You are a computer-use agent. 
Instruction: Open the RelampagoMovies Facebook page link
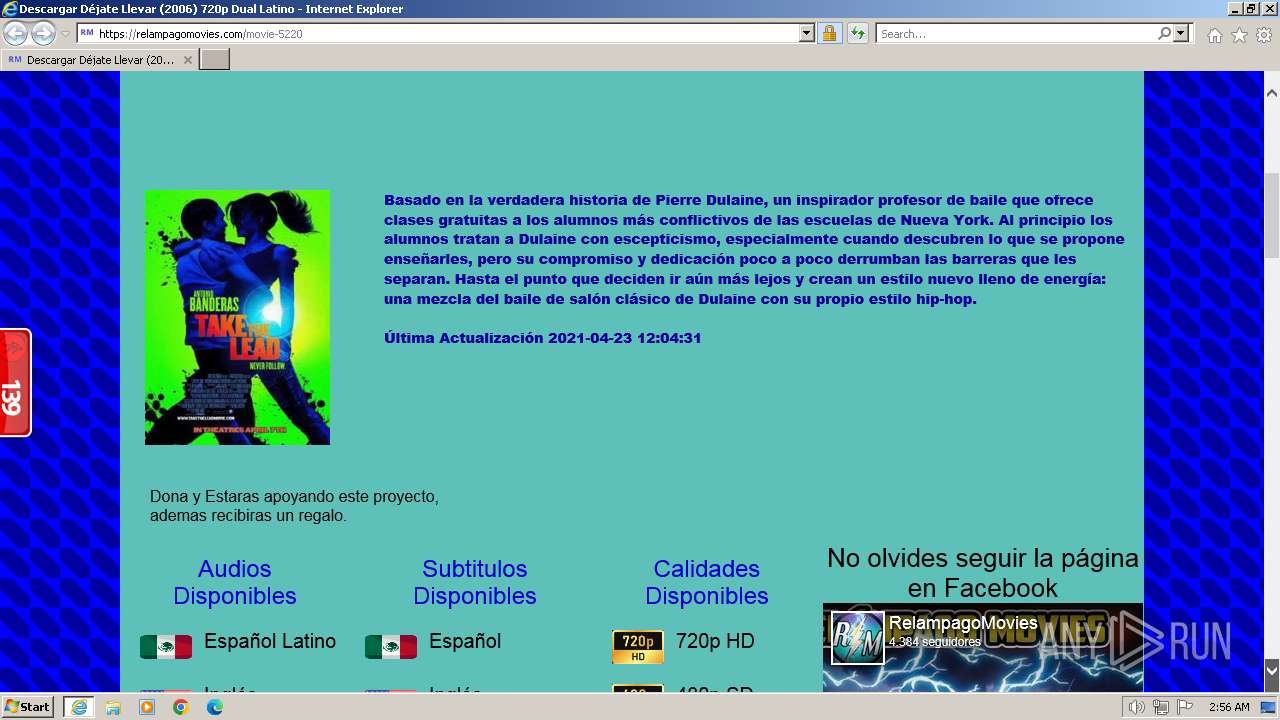pyautogui.click(x=963, y=623)
